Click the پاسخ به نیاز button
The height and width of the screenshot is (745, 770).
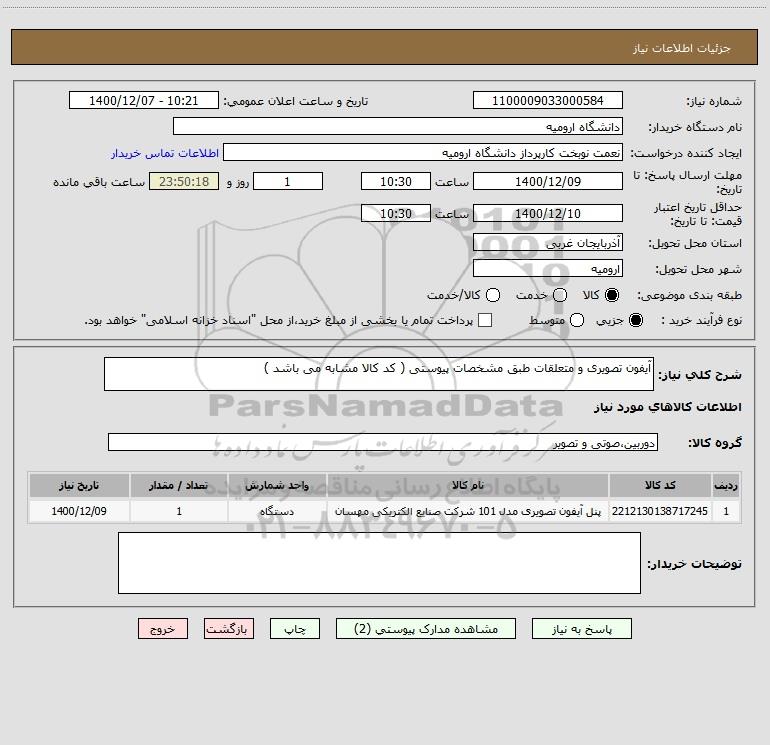pos(581,629)
